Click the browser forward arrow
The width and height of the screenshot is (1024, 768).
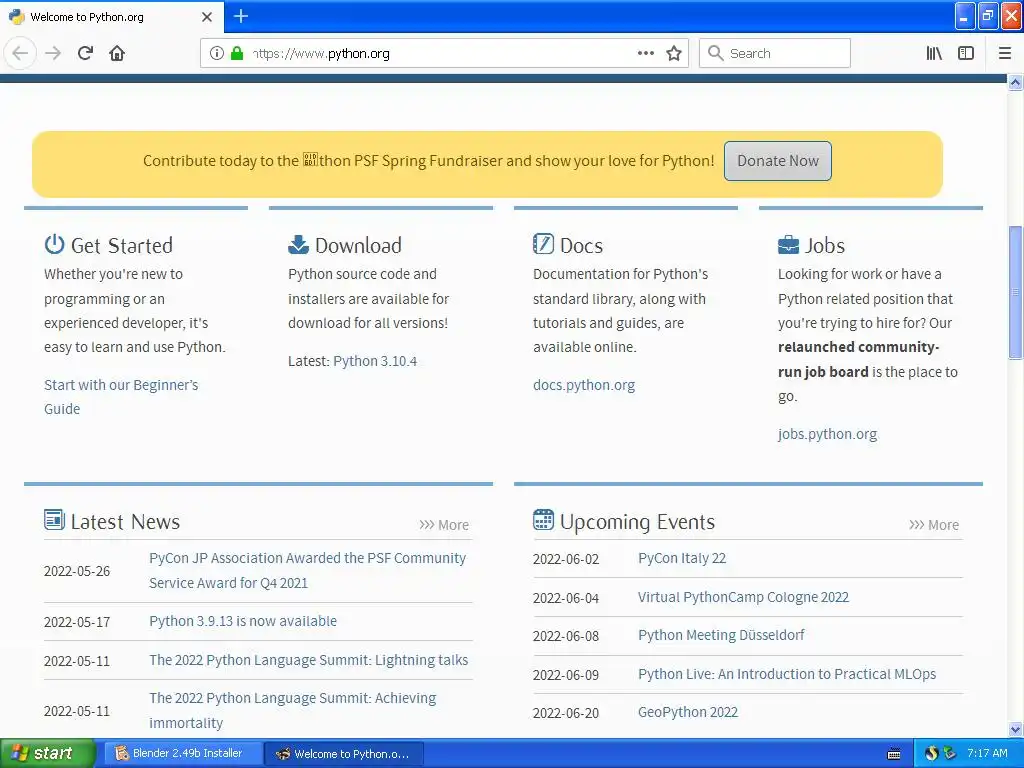click(x=53, y=53)
